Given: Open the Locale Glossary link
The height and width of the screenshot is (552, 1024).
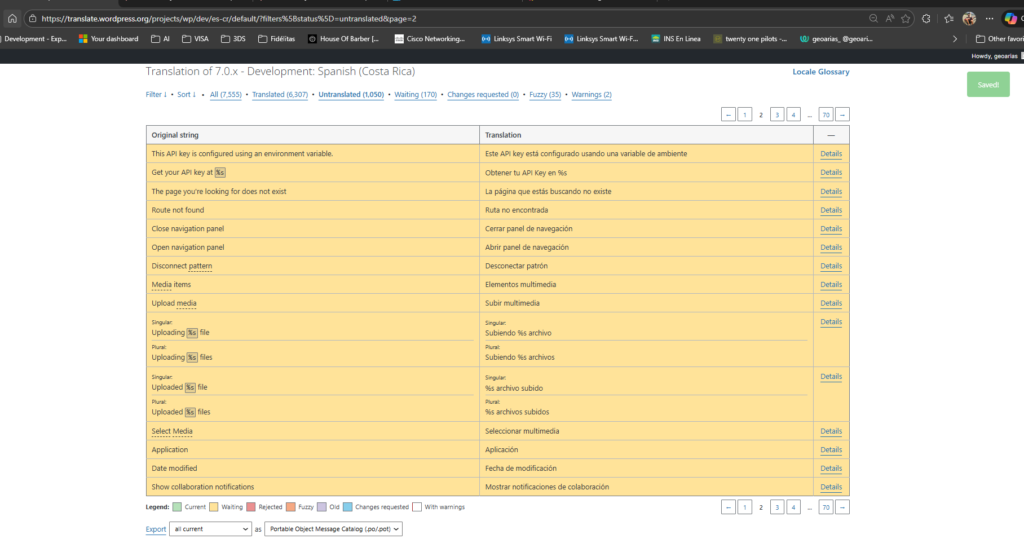Looking at the screenshot, I should point(821,73).
